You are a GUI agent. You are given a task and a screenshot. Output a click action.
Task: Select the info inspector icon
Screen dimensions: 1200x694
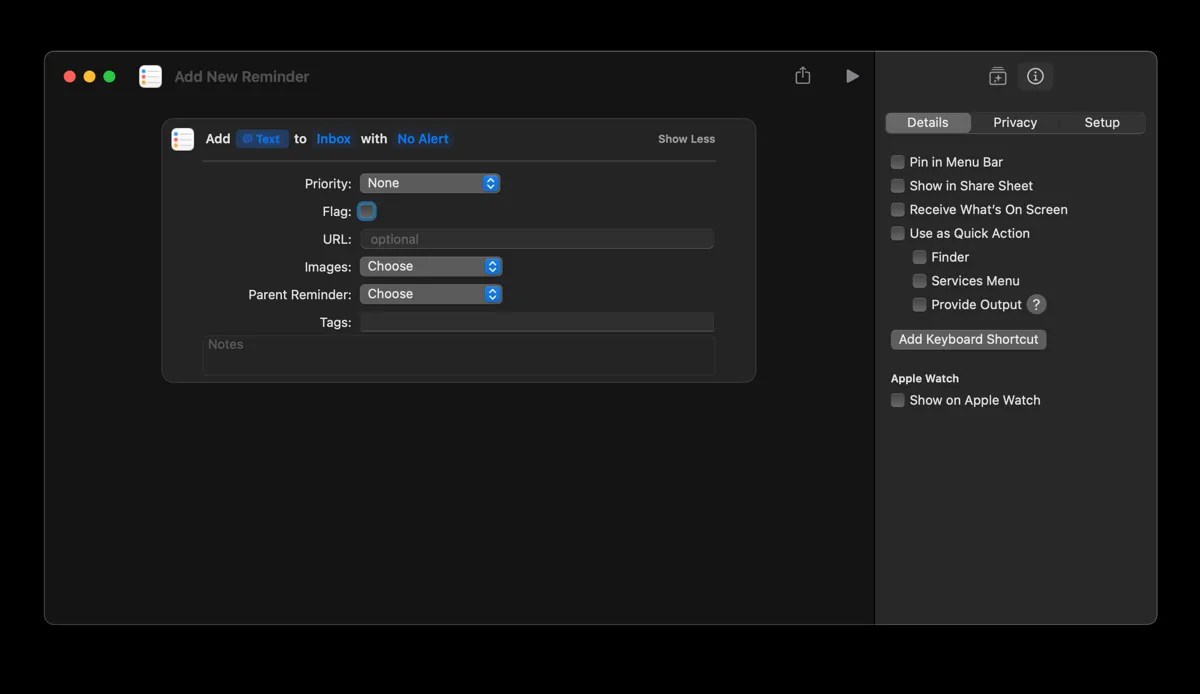pyautogui.click(x=1035, y=75)
